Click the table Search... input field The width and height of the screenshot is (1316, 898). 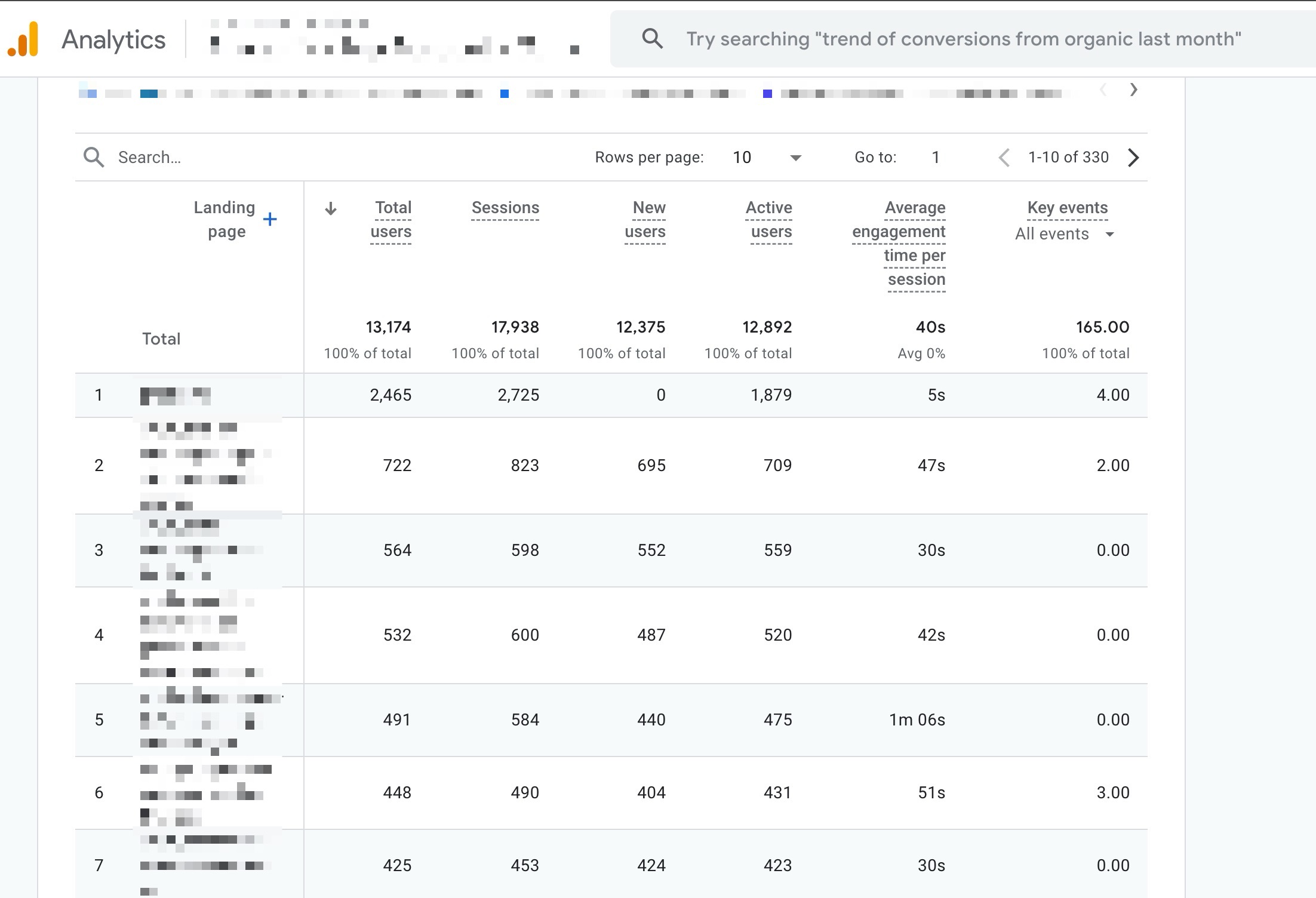click(x=149, y=158)
